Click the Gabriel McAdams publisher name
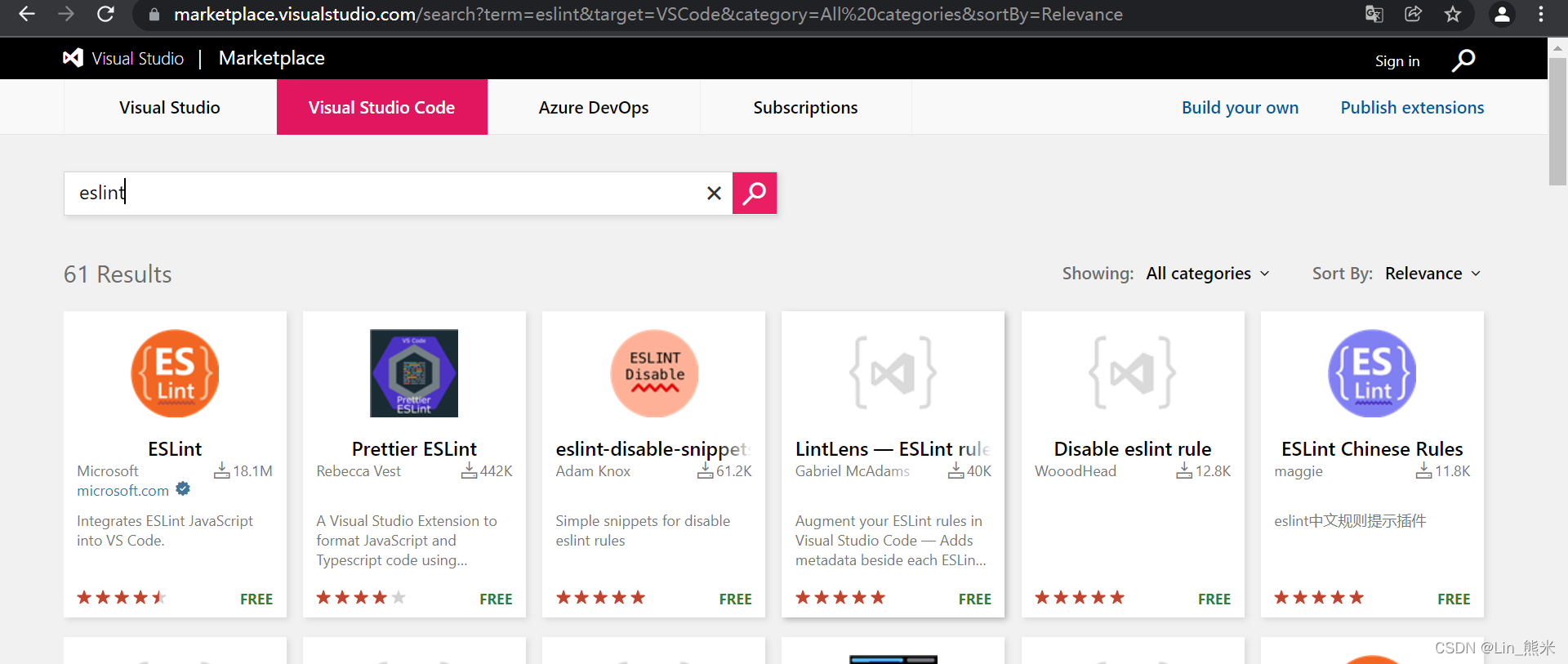Image resolution: width=1568 pixels, height=664 pixels. pyautogui.click(x=852, y=470)
